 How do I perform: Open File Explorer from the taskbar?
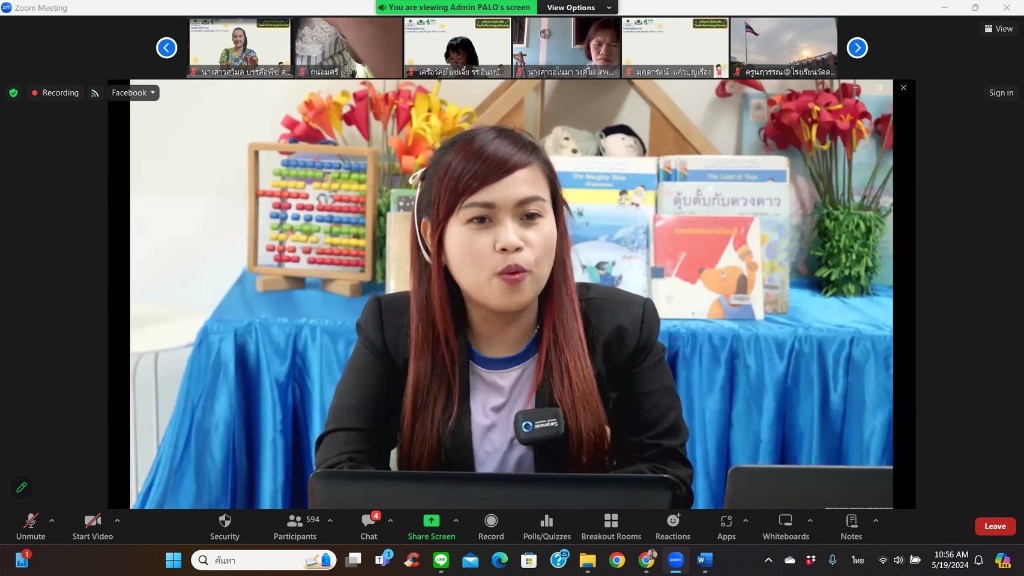(588, 560)
